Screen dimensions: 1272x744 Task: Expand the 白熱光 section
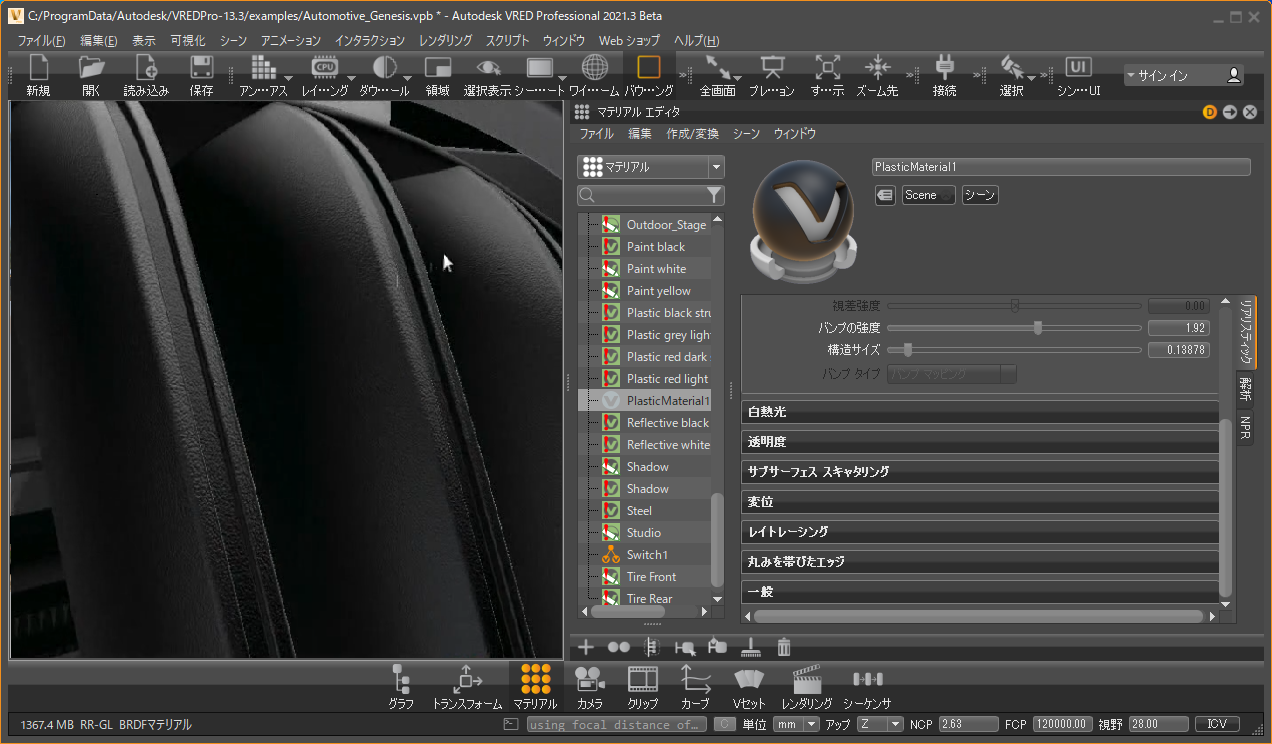(980, 412)
